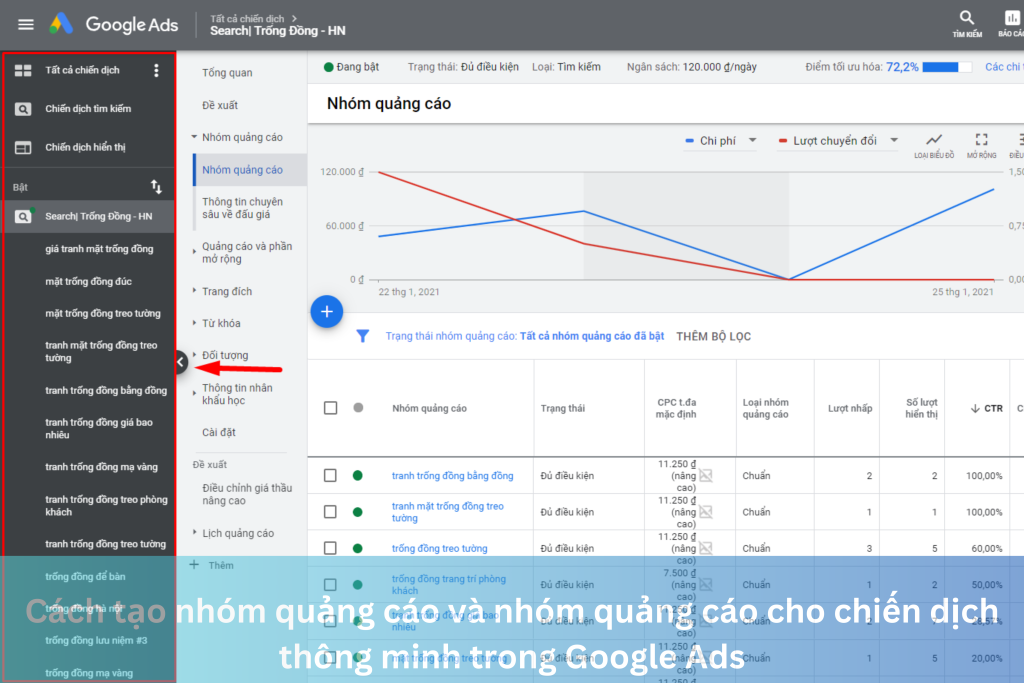Select giá tranh mặt trống đồng in sidebar
Image resolution: width=1024 pixels, height=683 pixels.
pos(99,249)
